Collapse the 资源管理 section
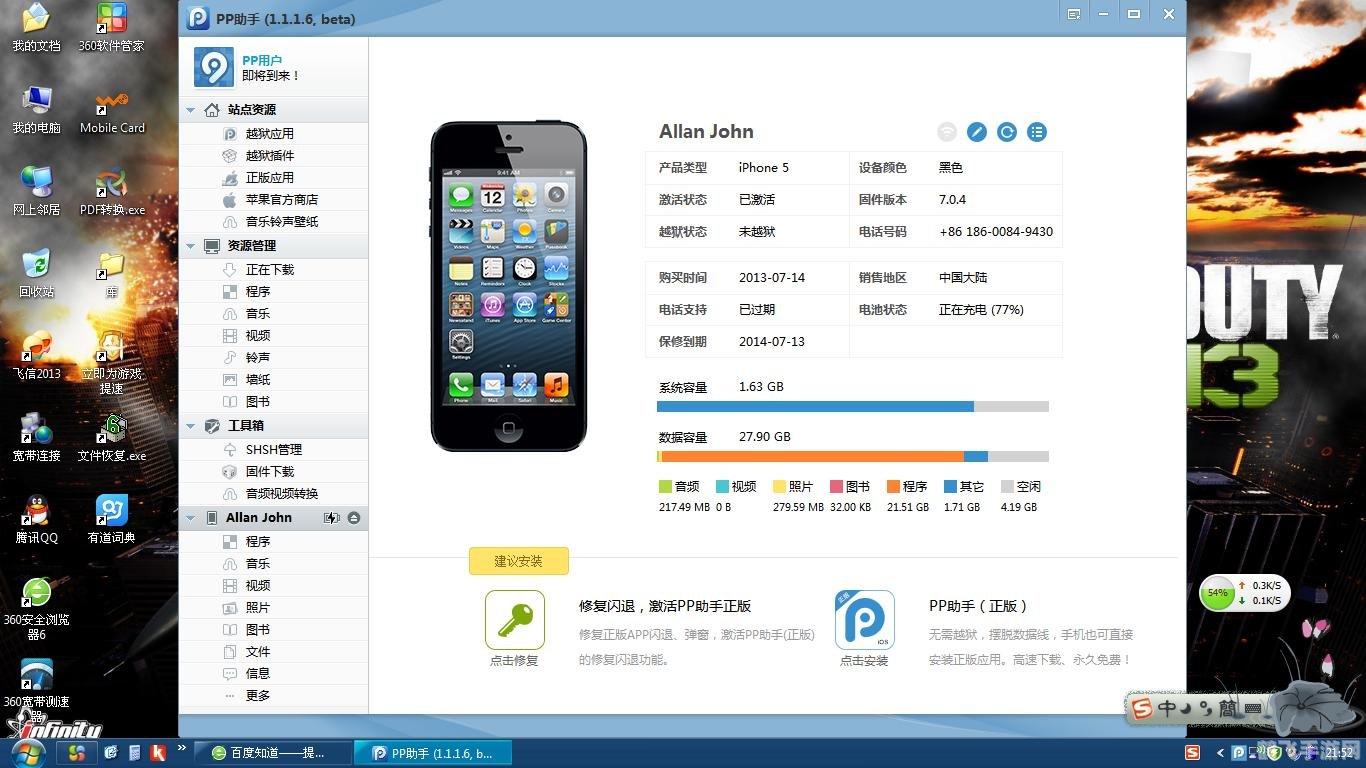Image resolution: width=1366 pixels, height=768 pixels. point(190,246)
